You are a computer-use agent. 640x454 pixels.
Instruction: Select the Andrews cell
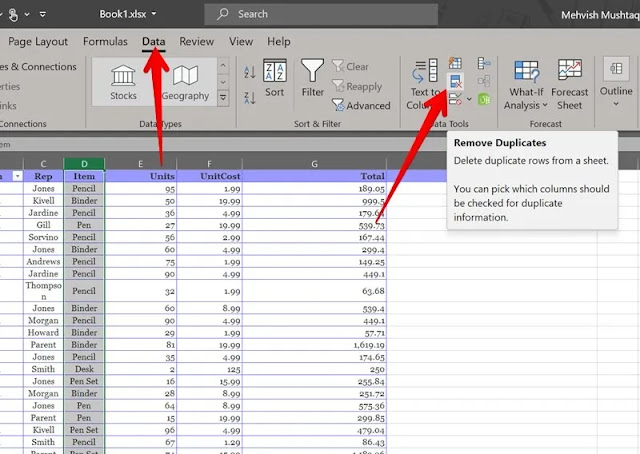click(x=43, y=262)
